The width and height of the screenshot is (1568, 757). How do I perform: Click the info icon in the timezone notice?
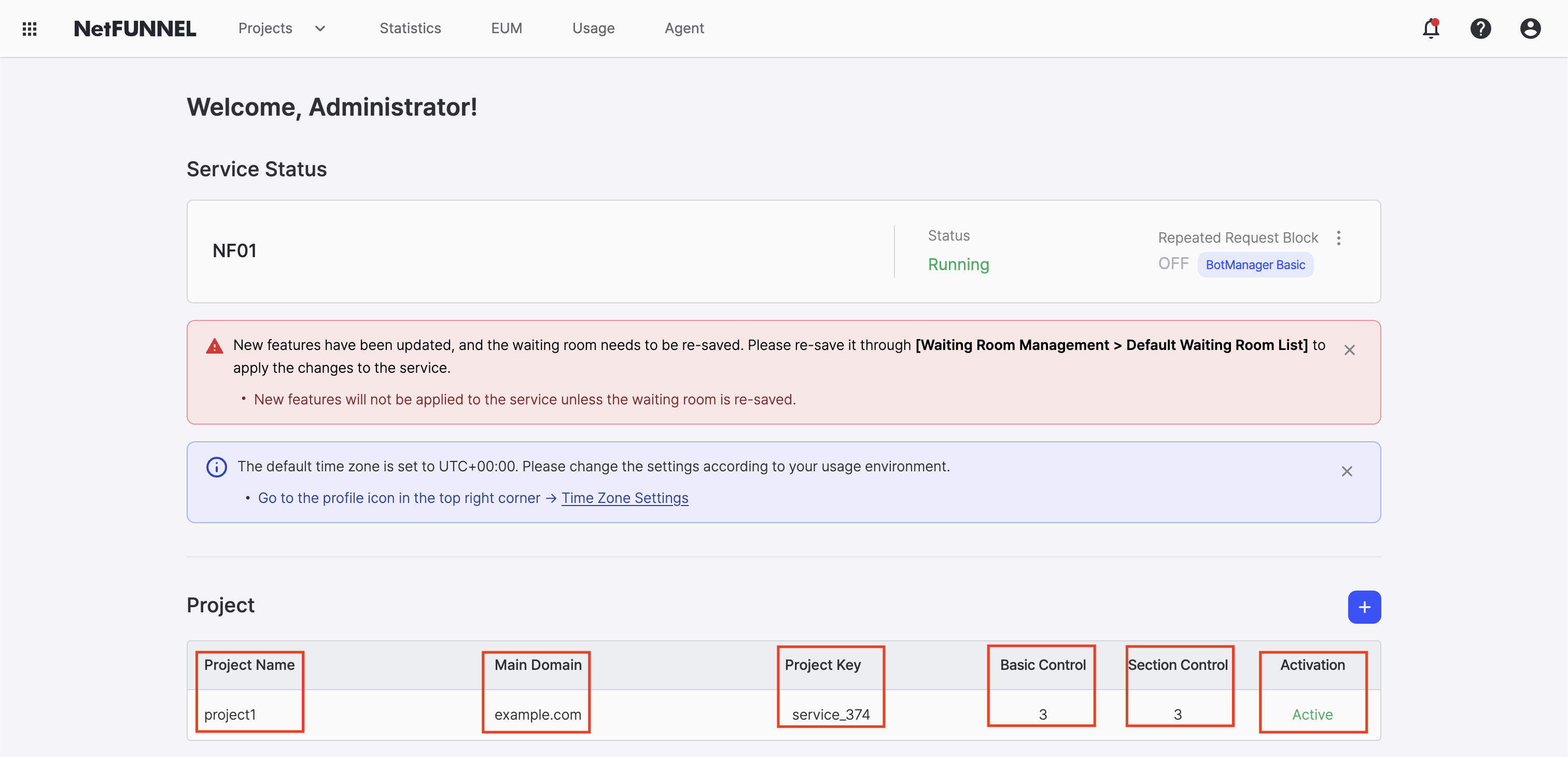pos(217,467)
